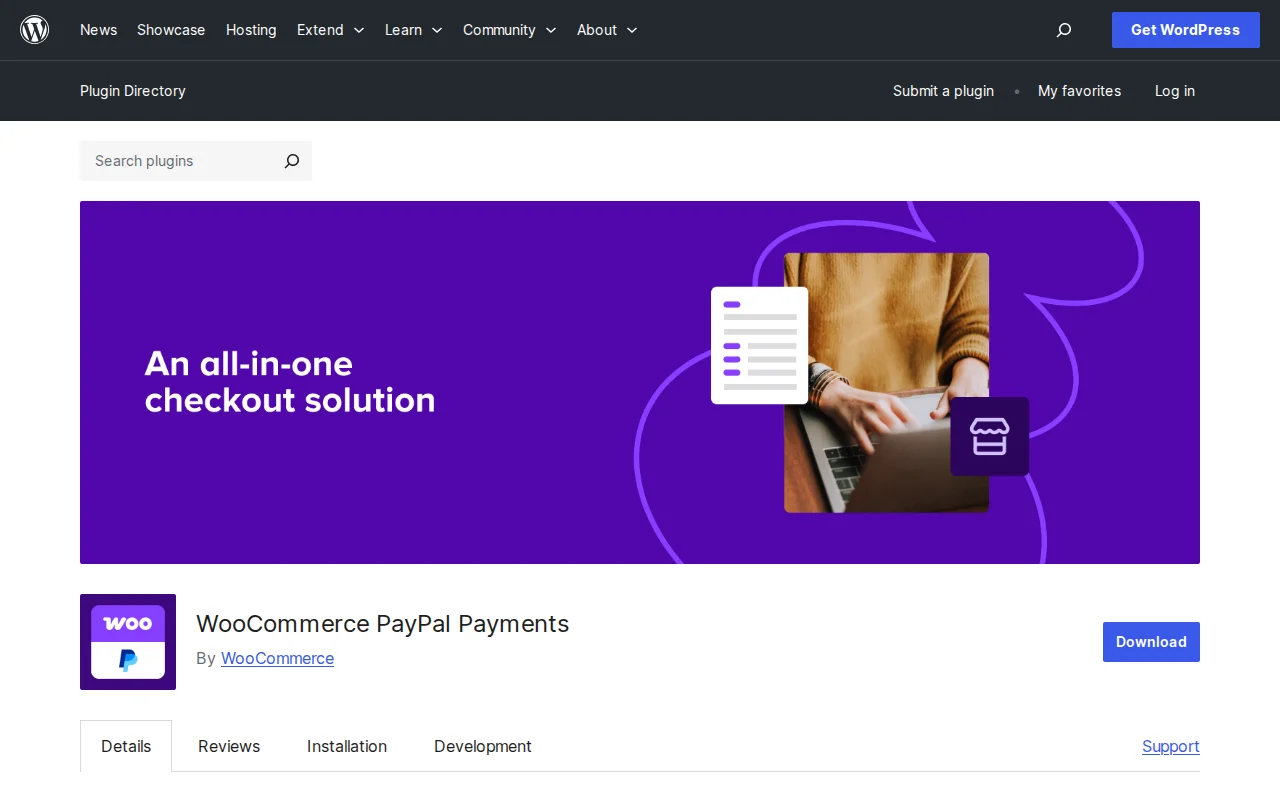Visit the WooCommerce author link
This screenshot has width=1280, height=800.
point(277,658)
